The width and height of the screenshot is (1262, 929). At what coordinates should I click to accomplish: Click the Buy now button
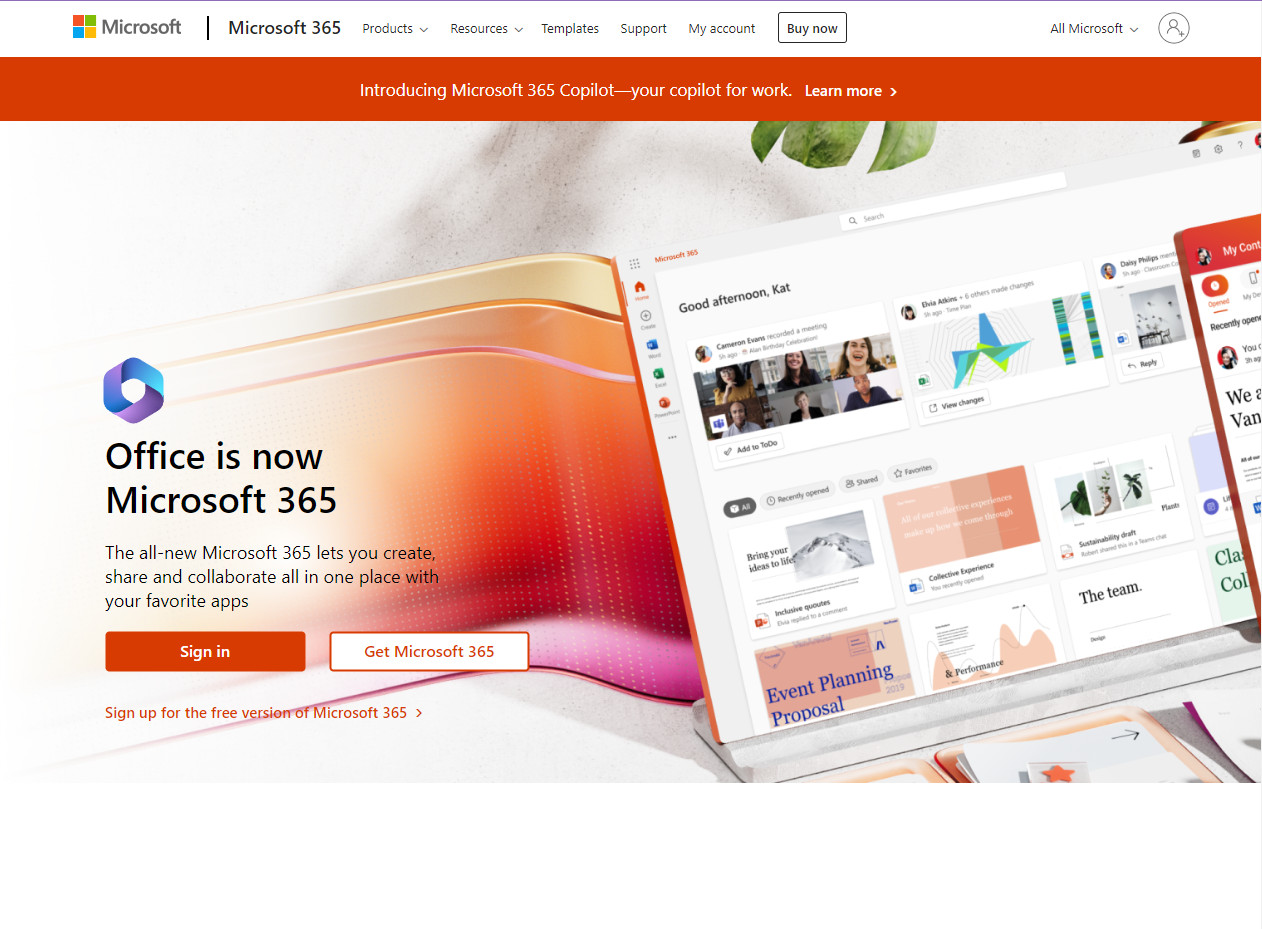pos(812,28)
